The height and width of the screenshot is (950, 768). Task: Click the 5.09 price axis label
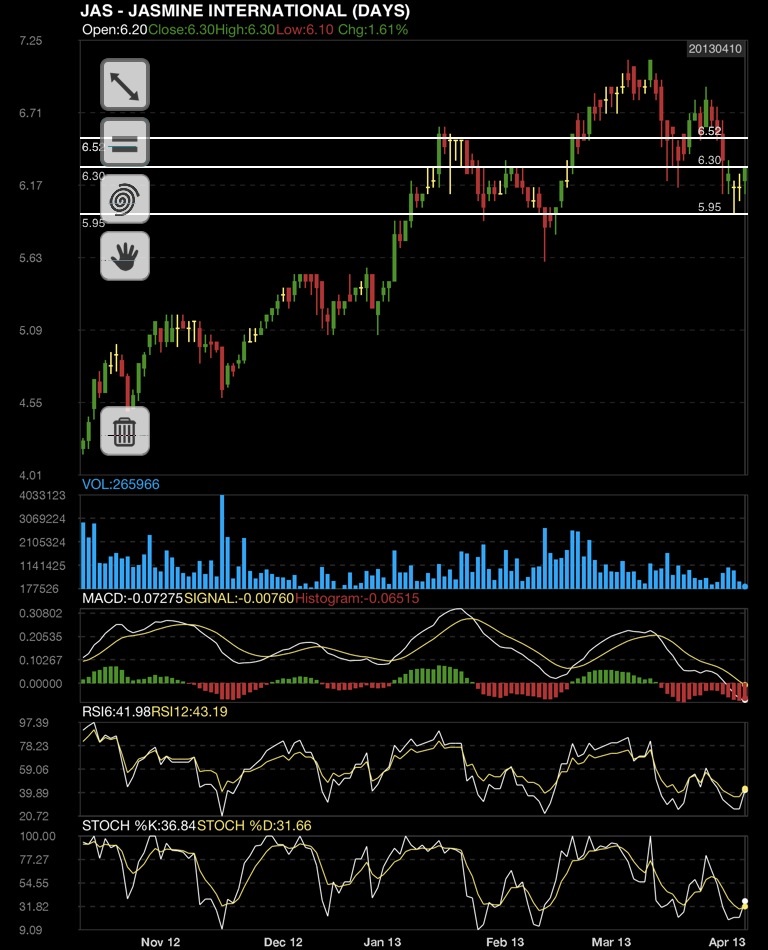click(30, 330)
